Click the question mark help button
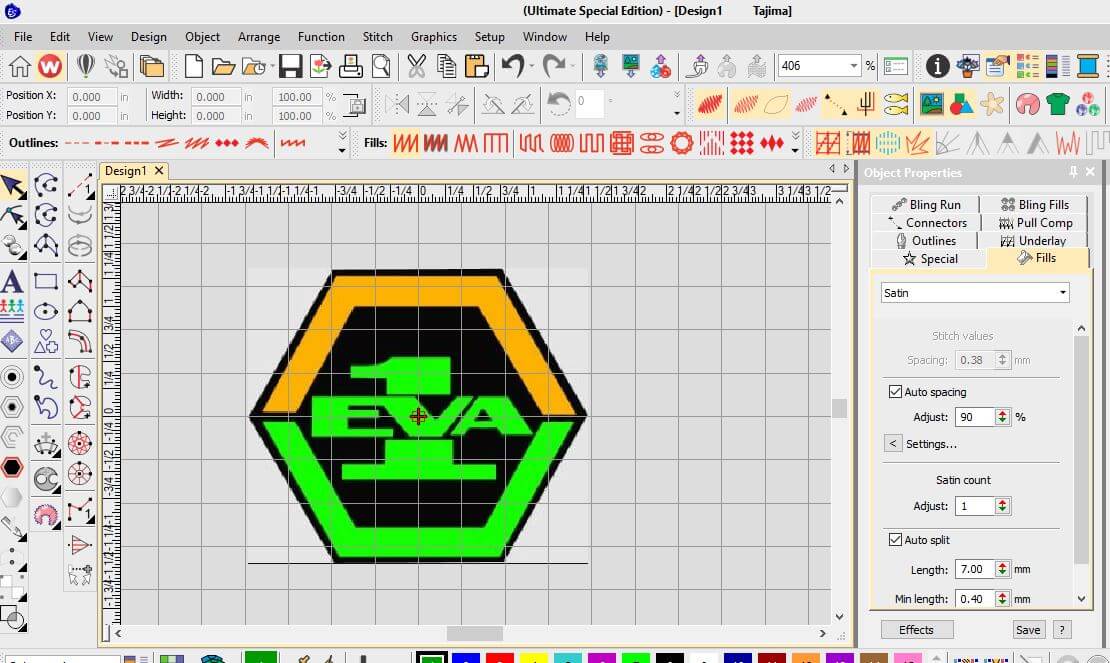 pyautogui.click(x=1061, y=630)
